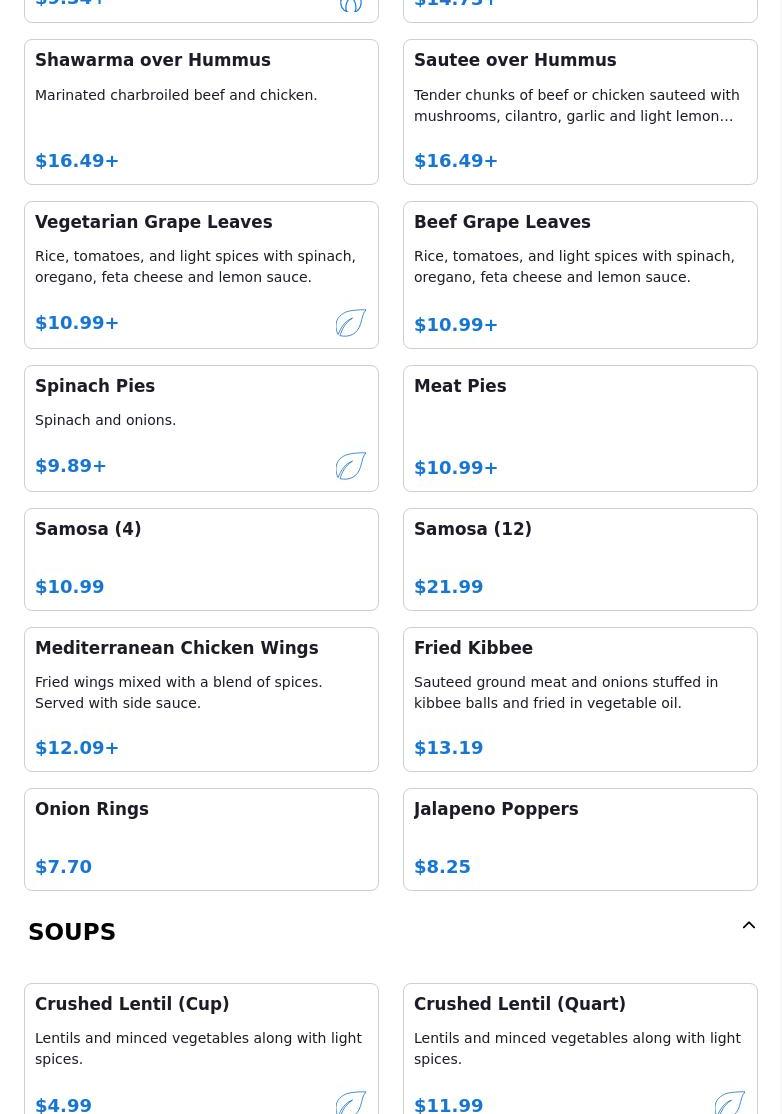Choose the Fried Kibbee item
Screen dimensions: 782x1114
point(580,699)
